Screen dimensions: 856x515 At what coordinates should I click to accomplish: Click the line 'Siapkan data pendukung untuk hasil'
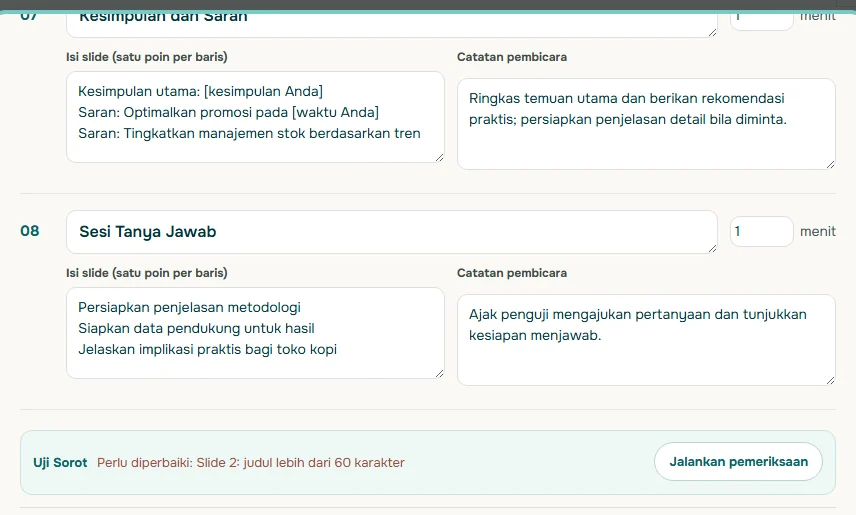(196, 328)
